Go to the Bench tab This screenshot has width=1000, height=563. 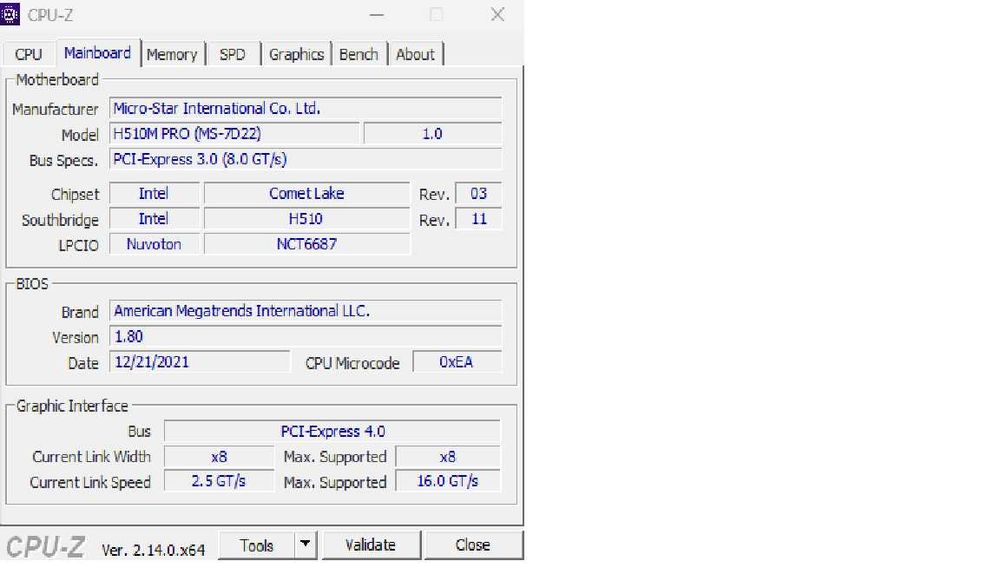pos(358,54)
